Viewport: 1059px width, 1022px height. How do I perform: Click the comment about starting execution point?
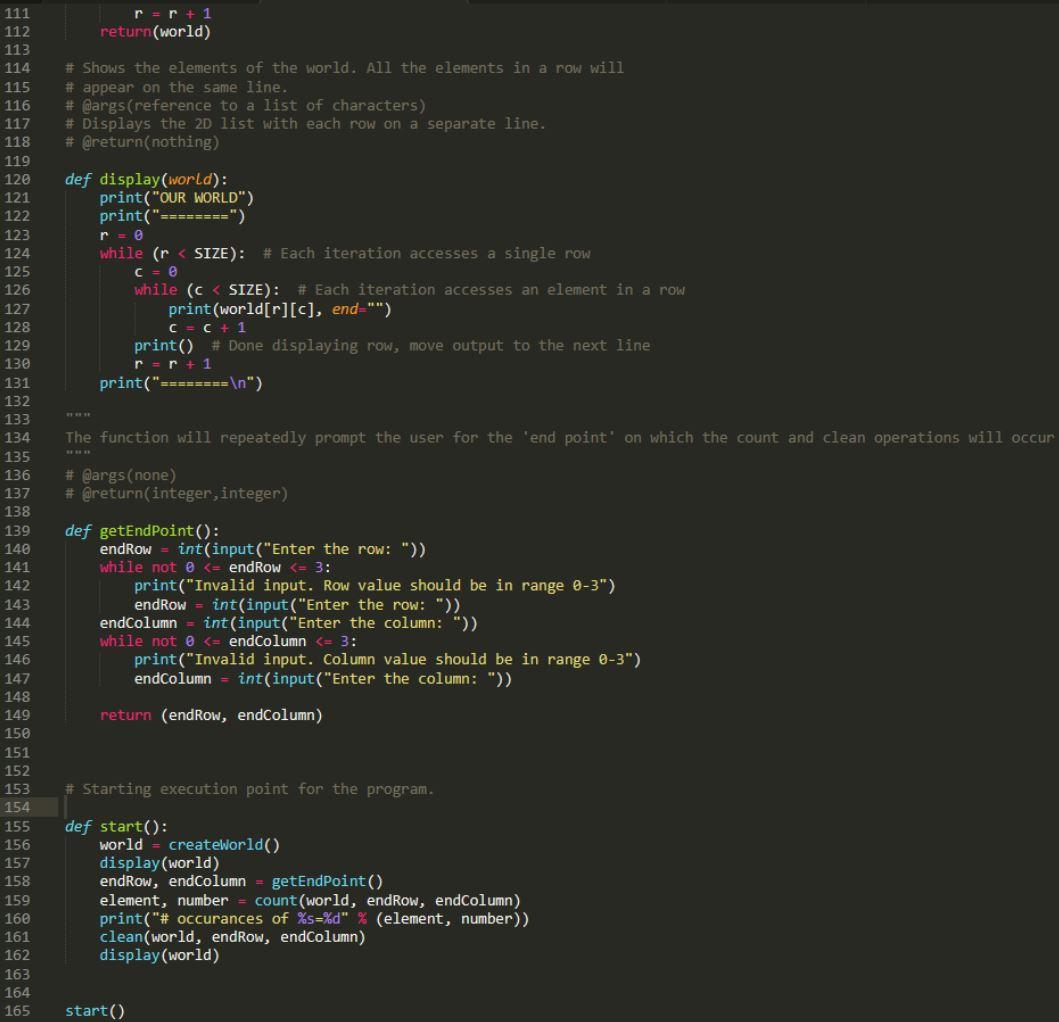click(250, 788)
